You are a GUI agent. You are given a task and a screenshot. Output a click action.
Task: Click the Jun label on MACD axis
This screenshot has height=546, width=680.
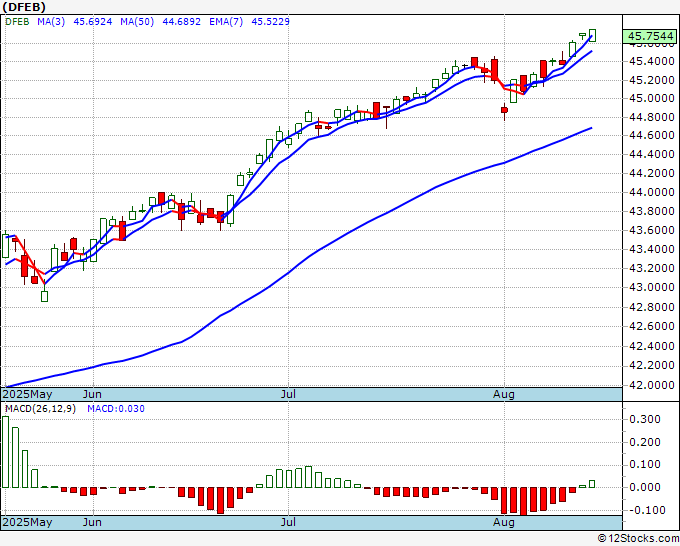click(x=92, y=522)
